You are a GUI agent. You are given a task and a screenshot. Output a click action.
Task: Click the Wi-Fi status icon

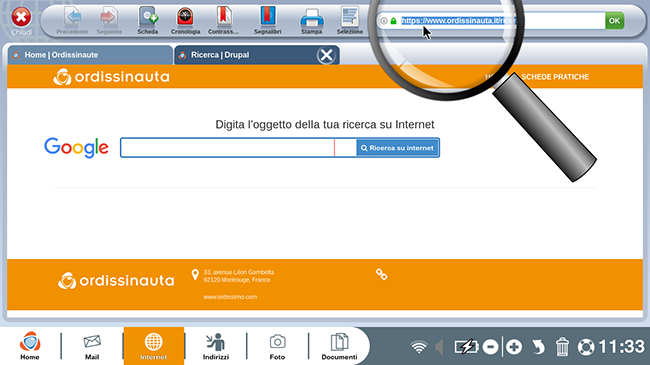[x=419, y=347]
